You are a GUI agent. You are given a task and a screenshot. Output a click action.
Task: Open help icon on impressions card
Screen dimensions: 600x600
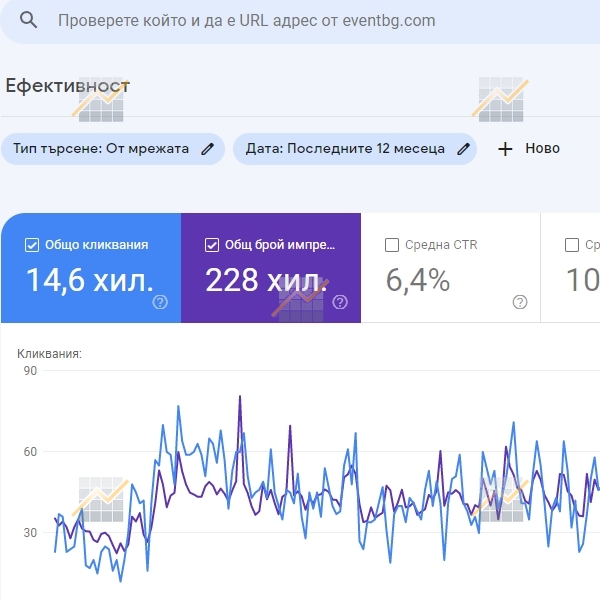tap(340, 302)
